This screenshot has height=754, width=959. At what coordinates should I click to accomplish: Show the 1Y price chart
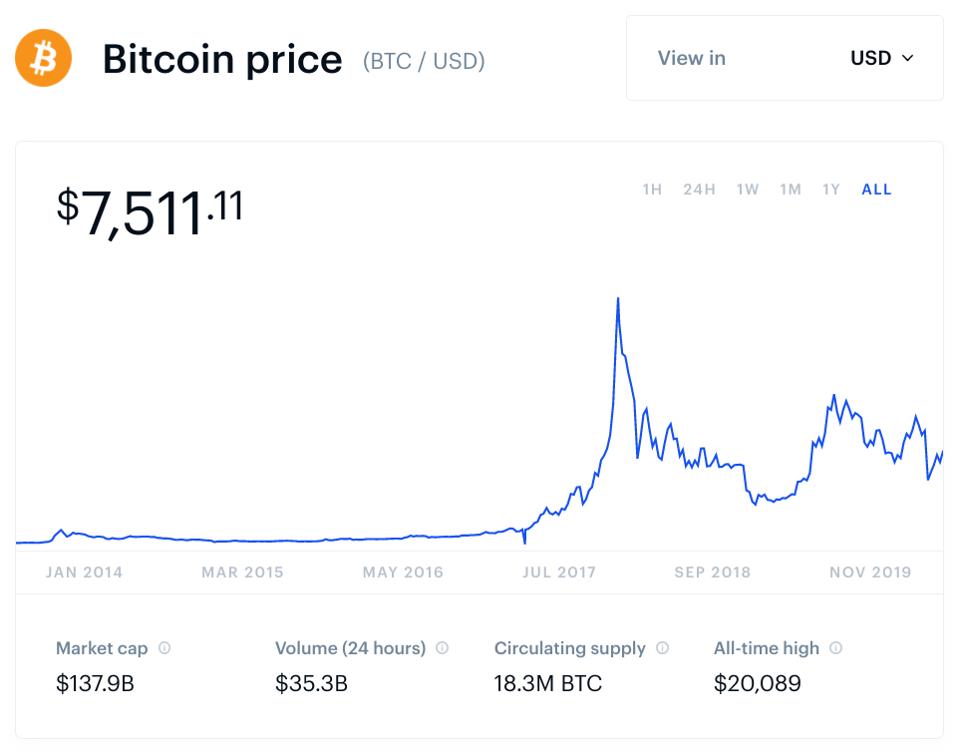point(830,189)
